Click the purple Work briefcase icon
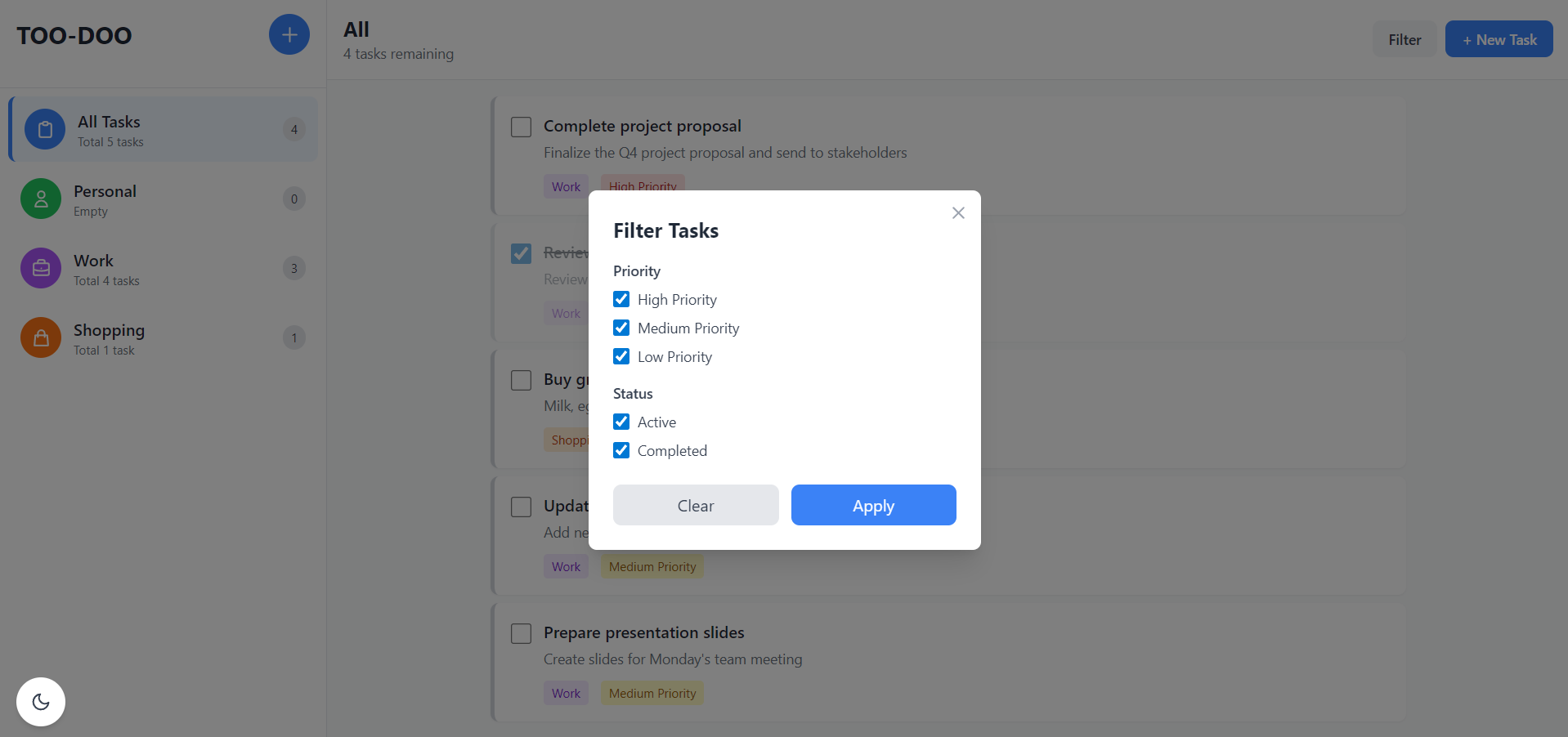 [x=41, y=268]
